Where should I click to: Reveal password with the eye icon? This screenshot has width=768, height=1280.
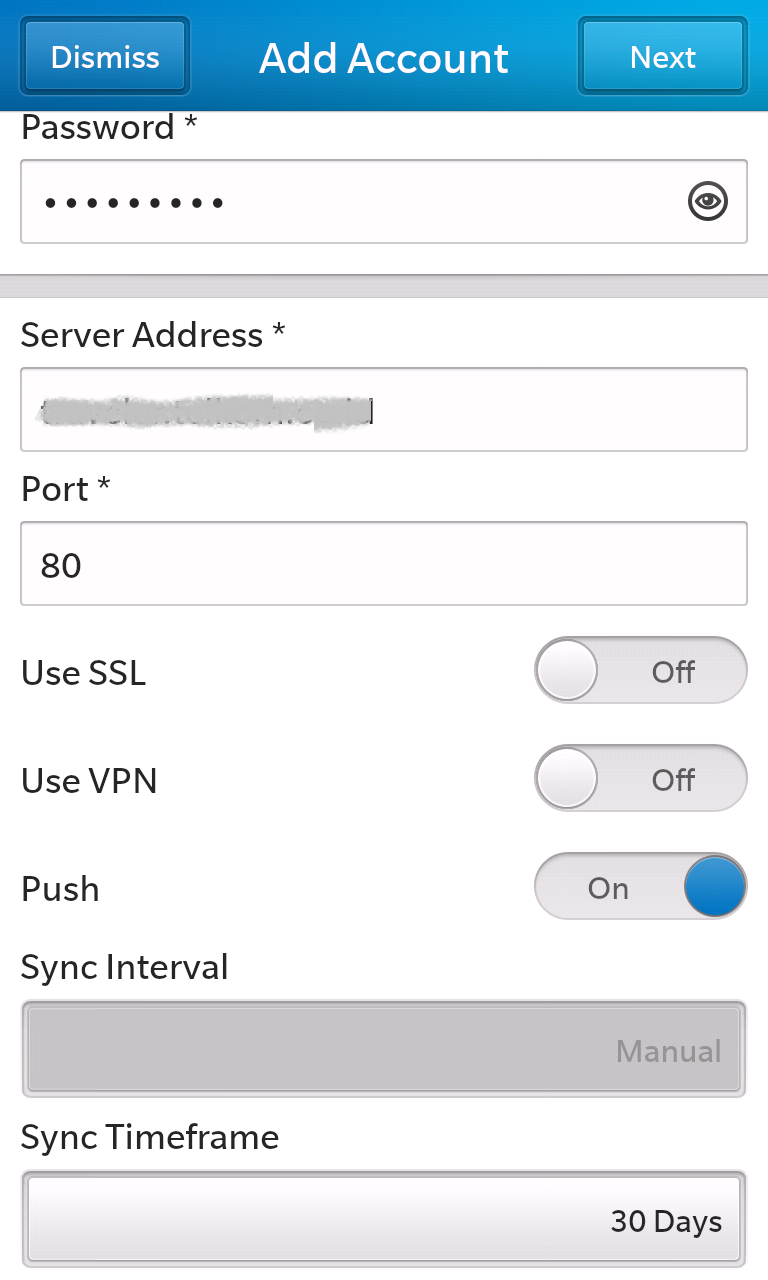(708, 201)
